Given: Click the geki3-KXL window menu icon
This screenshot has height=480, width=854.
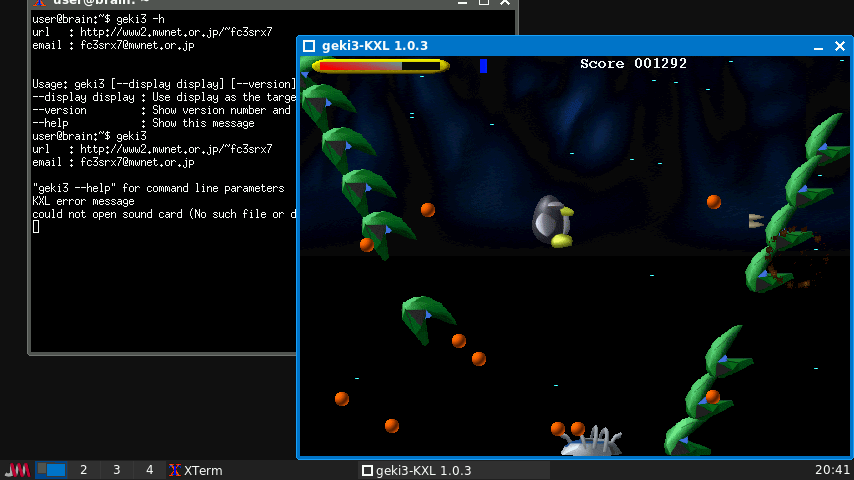Looking at the screenshot, I should (x=309, y=46).
